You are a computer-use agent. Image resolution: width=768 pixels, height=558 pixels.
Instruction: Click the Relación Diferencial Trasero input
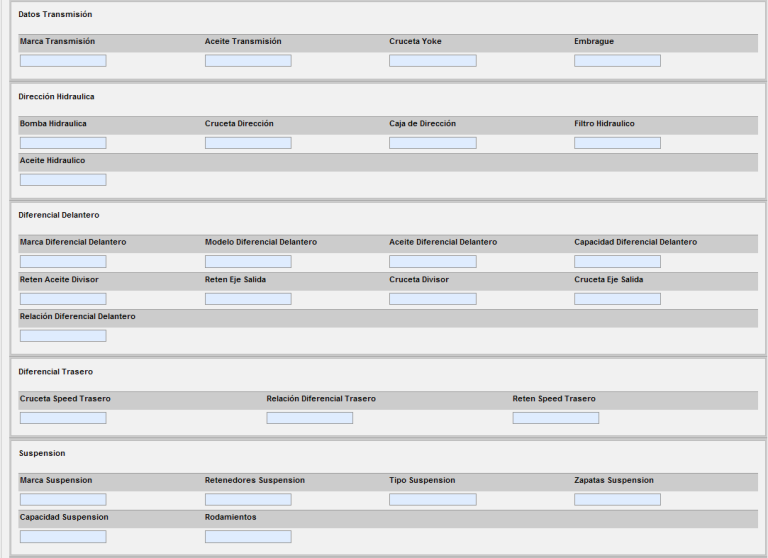pyautogui.click(x=309, y=418)
